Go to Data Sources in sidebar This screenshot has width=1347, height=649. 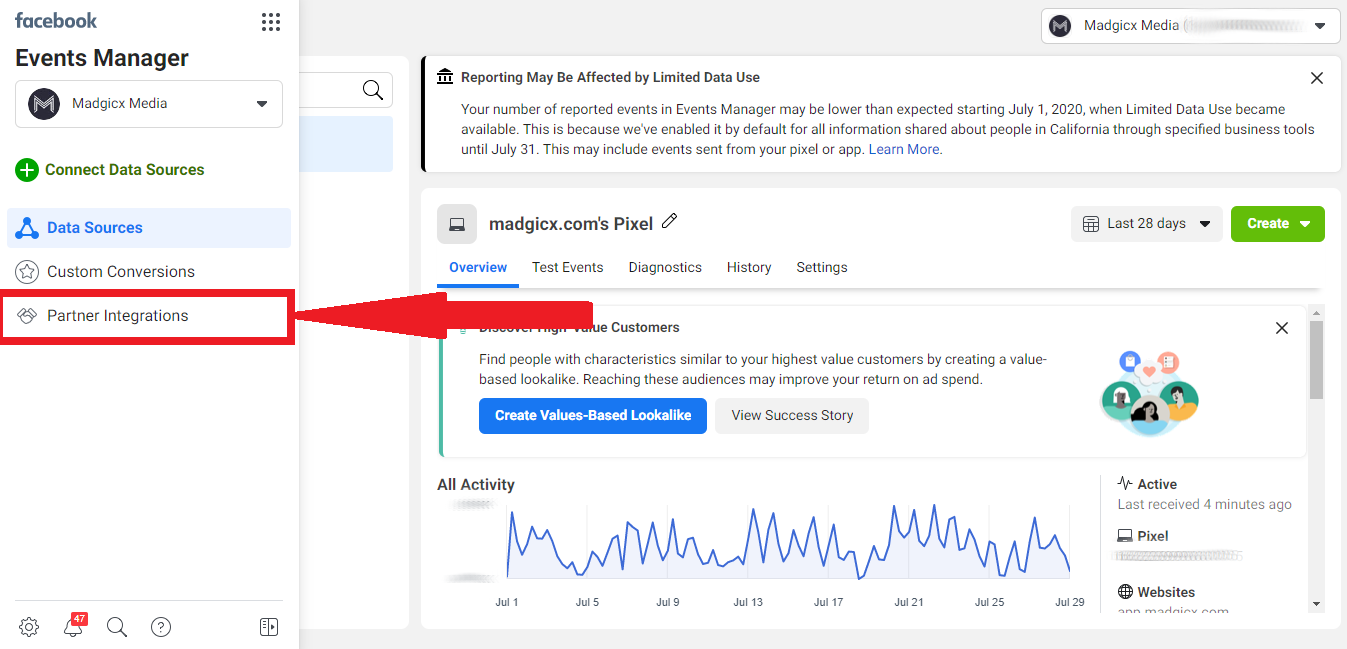coord(149,228)
